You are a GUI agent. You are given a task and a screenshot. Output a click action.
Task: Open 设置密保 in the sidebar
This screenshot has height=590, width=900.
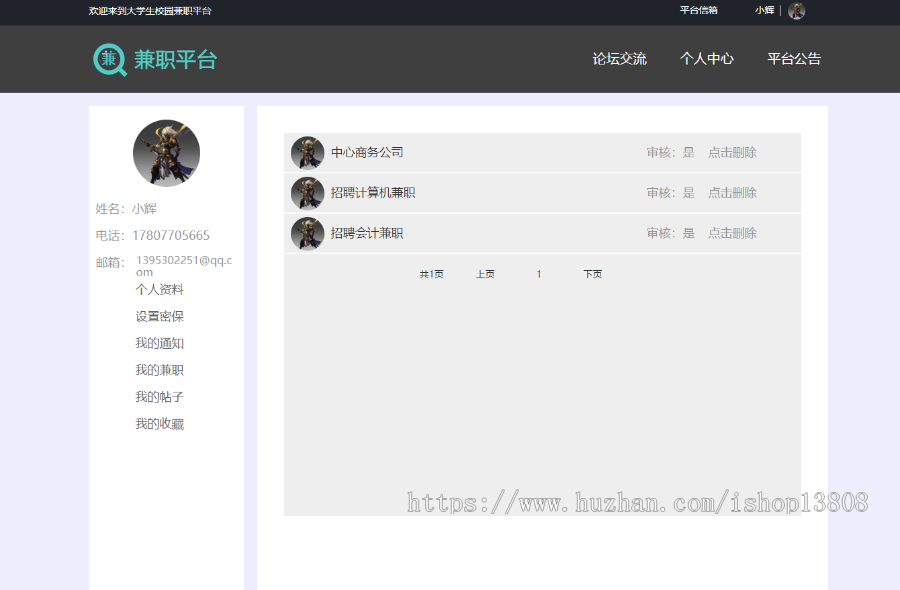pyautogui.click(x=160, y=317)
